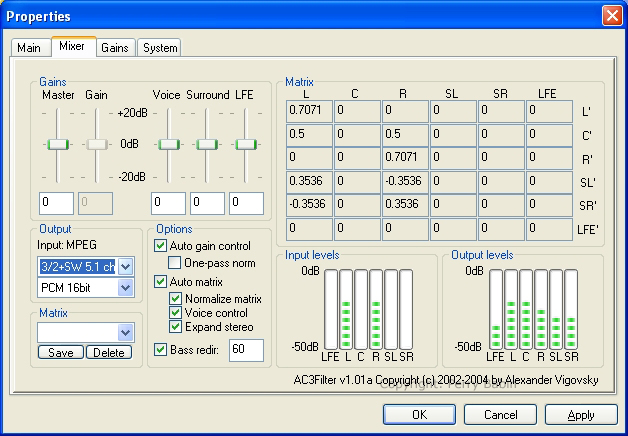Open the Matrix preset dropdown
Screen dimensions: 628x436
pyautogui.click(x=125, y=332)
